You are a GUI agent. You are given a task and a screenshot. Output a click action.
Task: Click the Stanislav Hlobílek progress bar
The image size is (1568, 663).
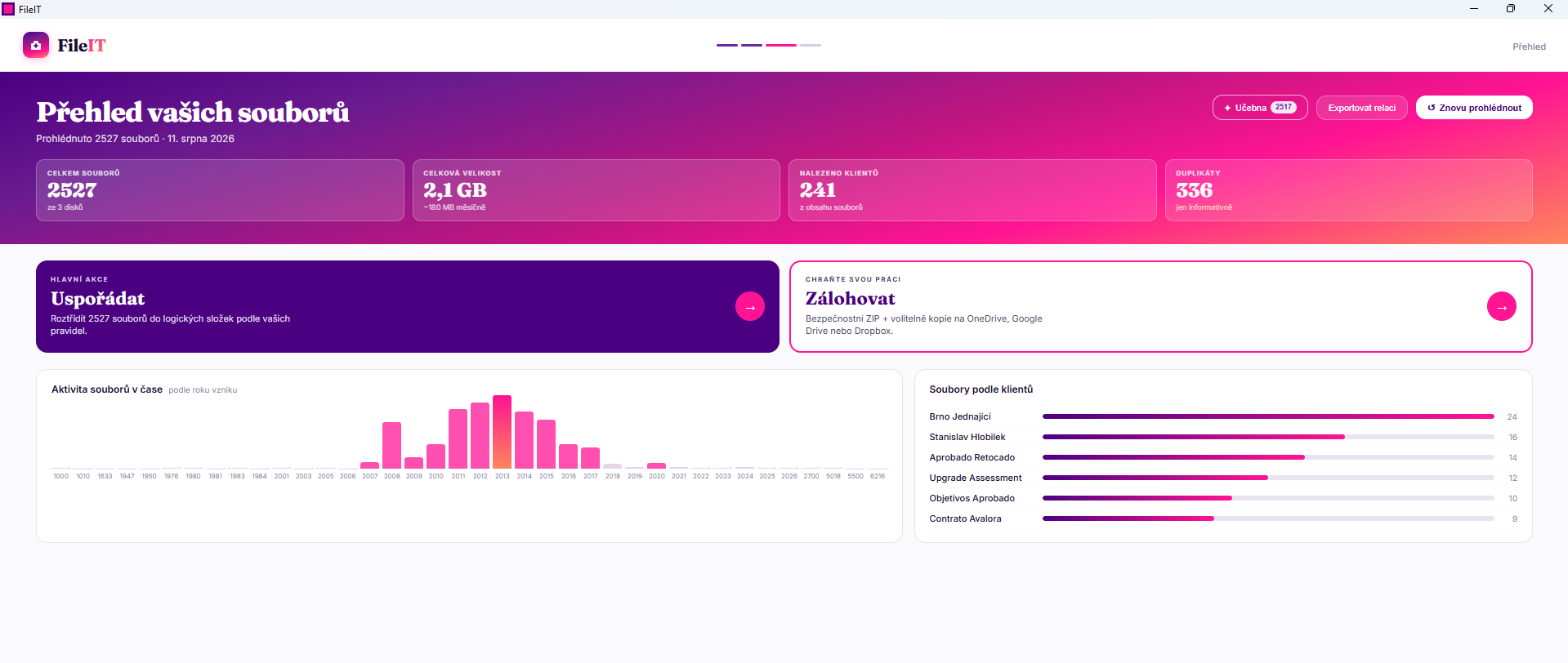pyautogui.click(x=1268, y=437)
